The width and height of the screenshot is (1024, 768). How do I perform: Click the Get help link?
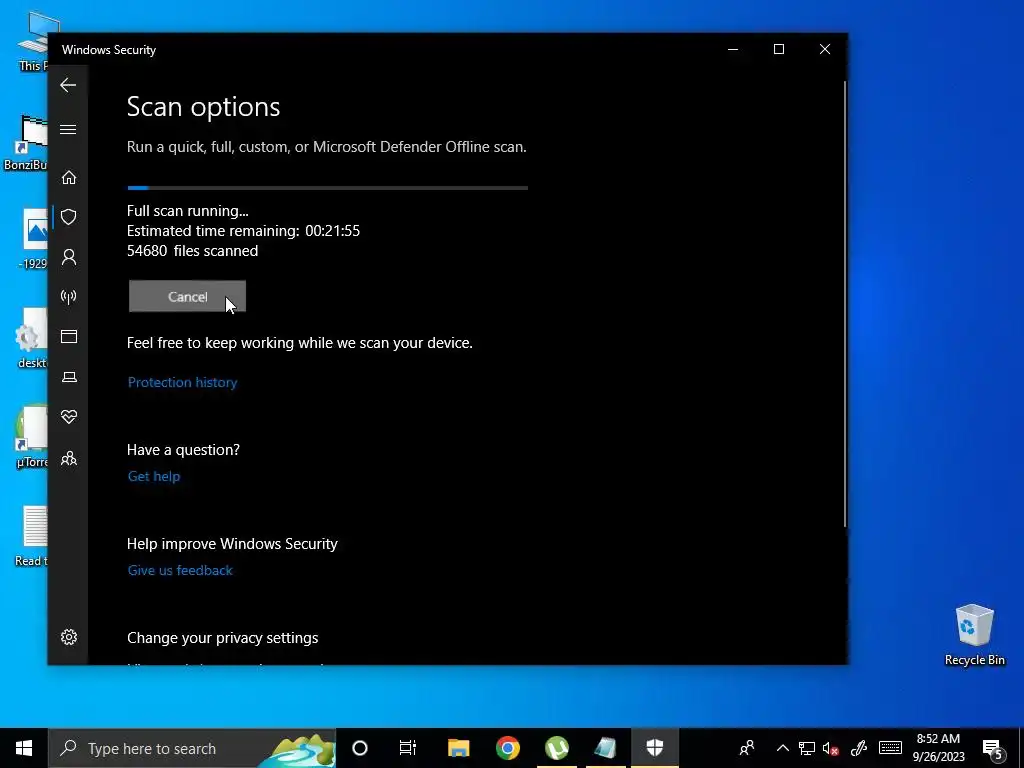pyautogui.click(x=153, y=476)
